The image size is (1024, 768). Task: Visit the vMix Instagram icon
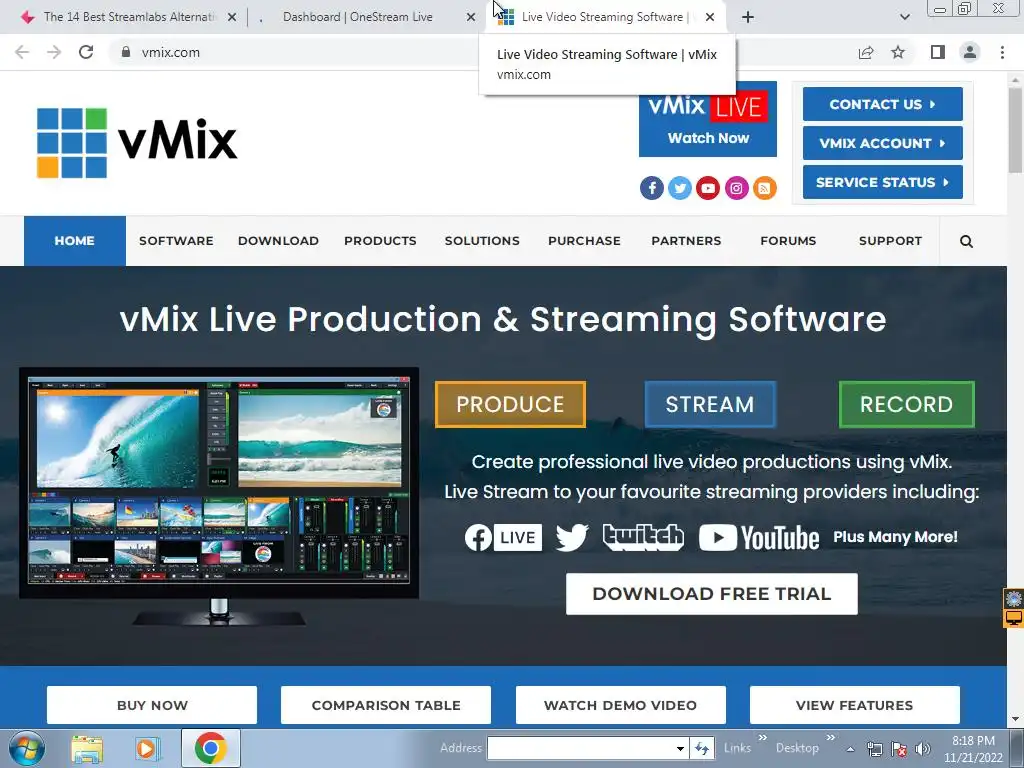(x=736, y=188)
